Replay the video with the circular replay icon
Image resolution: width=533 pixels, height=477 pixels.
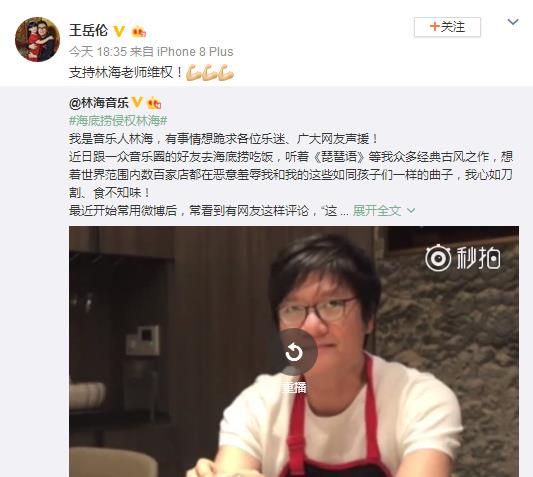[x=294, y=352]
